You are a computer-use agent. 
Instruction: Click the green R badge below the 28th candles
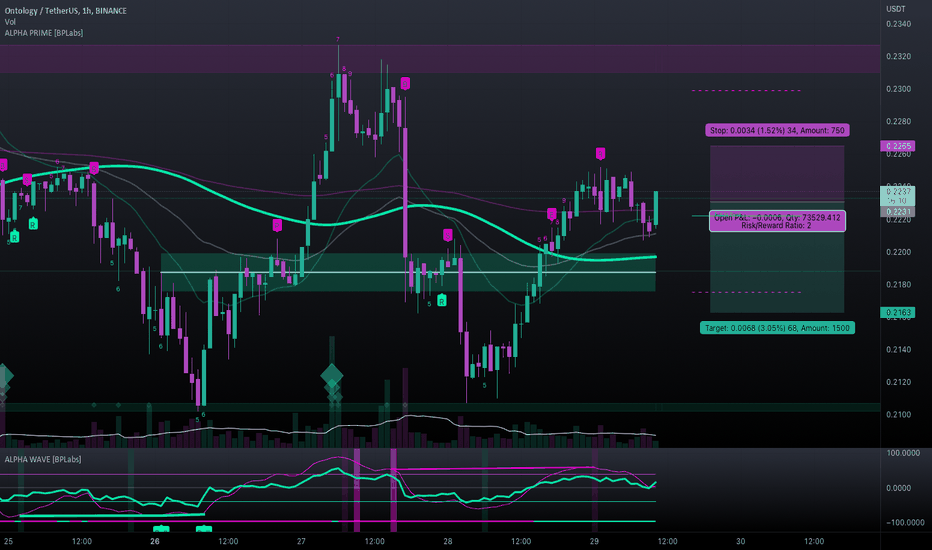point(442,301)
